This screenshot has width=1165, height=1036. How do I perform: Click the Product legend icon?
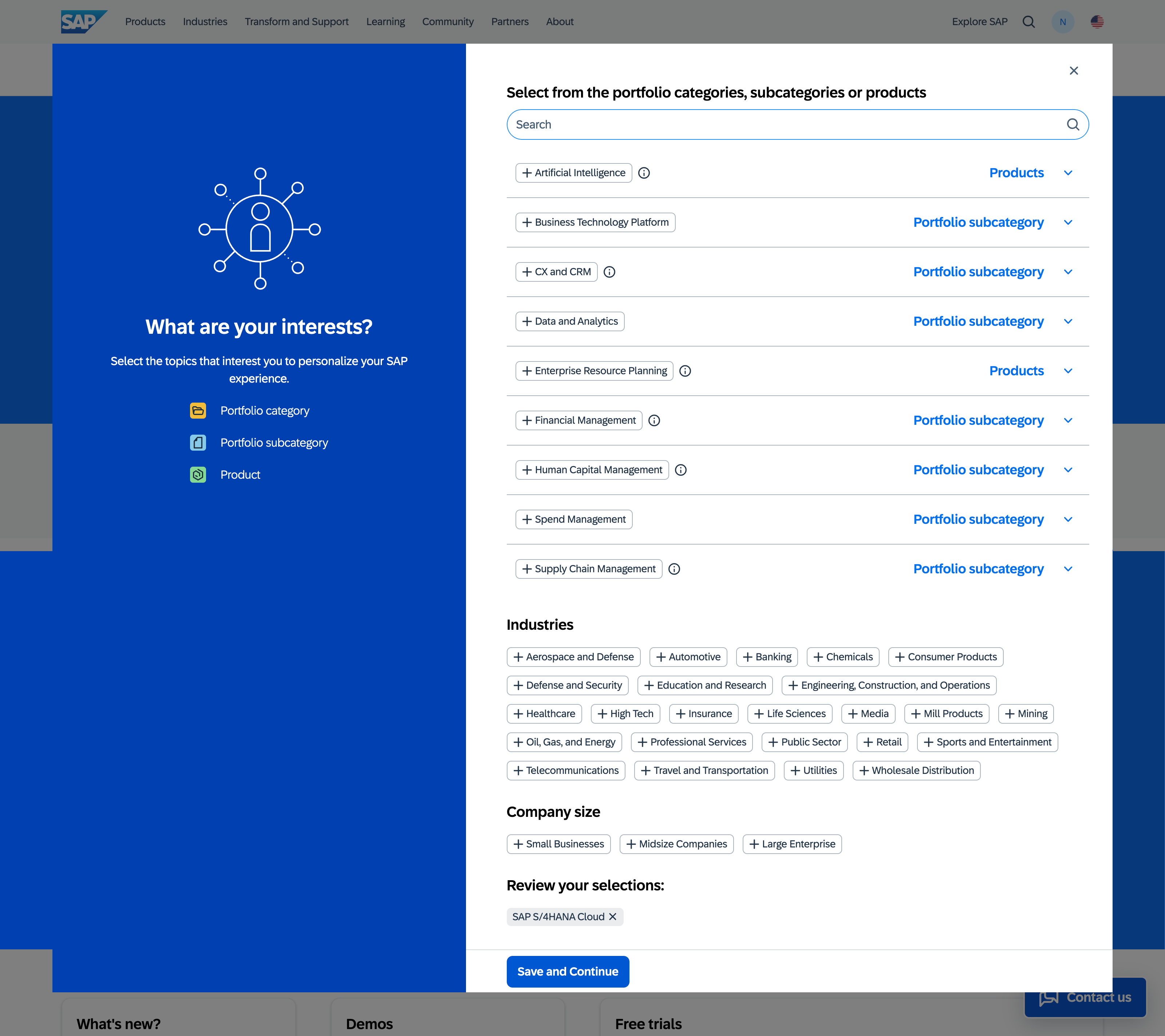coord(198,475)
